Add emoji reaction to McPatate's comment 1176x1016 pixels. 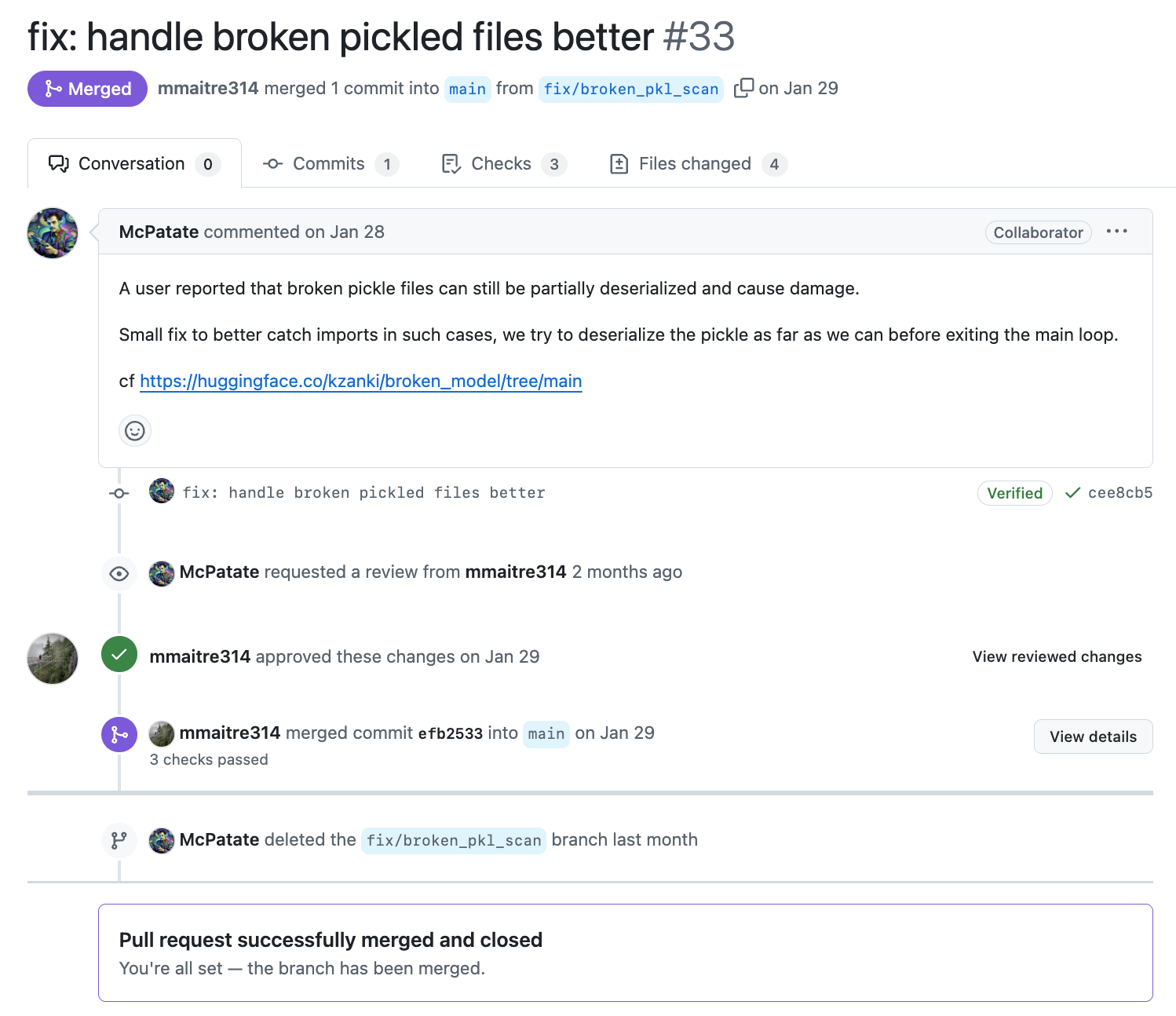pos(135,431)
